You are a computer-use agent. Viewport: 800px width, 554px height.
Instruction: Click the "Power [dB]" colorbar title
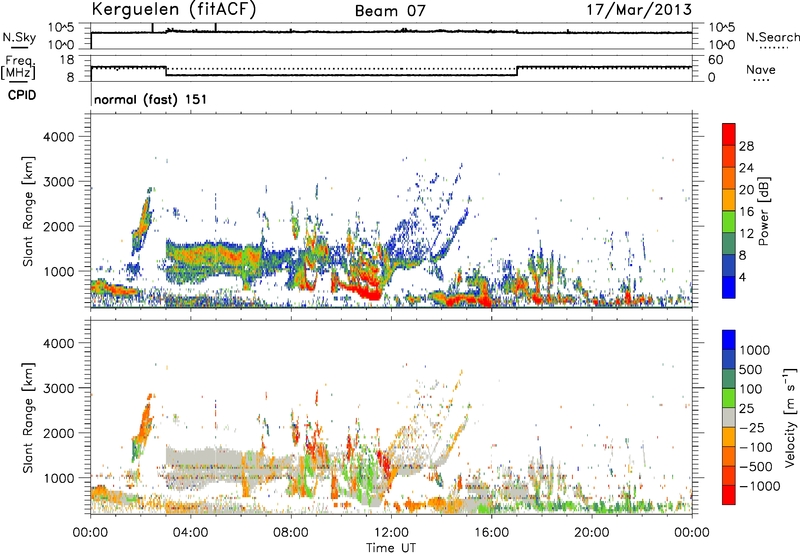tap(763, 211)
